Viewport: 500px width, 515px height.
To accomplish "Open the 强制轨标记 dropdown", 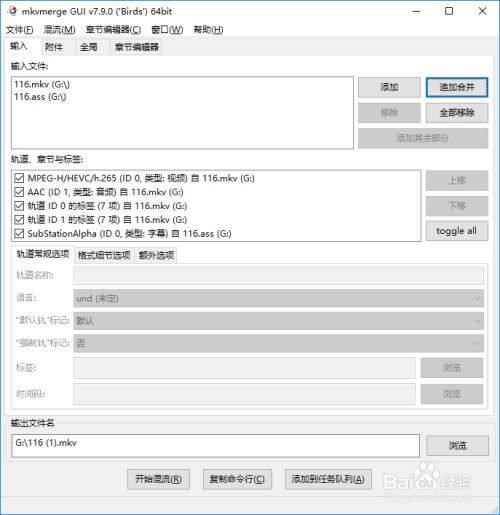I will point(278,343).
